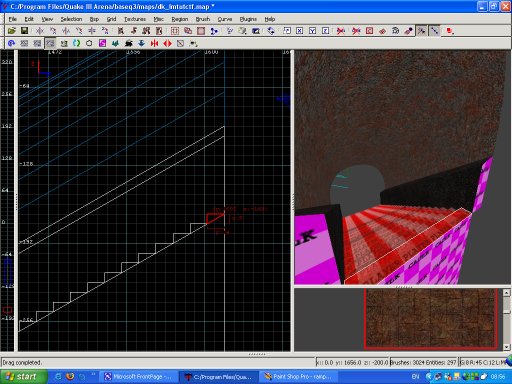
Task: Open the Curve menu
Action: tap(225, 19)
